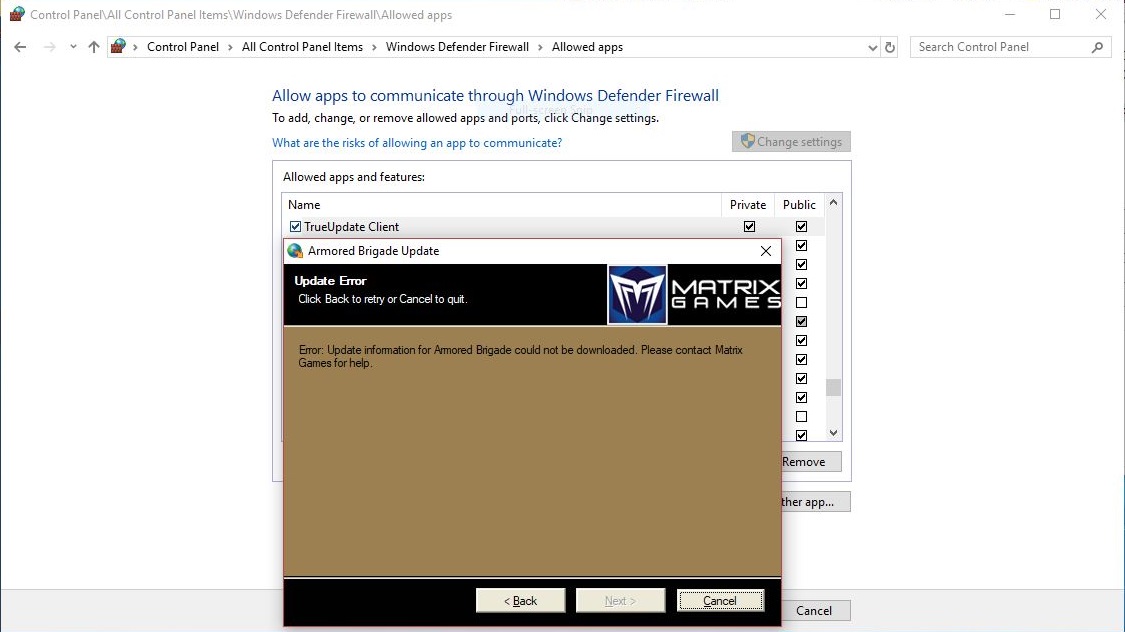This screenshot has width=1125, height=632.
Task: Toggle Private checkbox for TrueUpdate Client
Action: click(x=749, y=227)
